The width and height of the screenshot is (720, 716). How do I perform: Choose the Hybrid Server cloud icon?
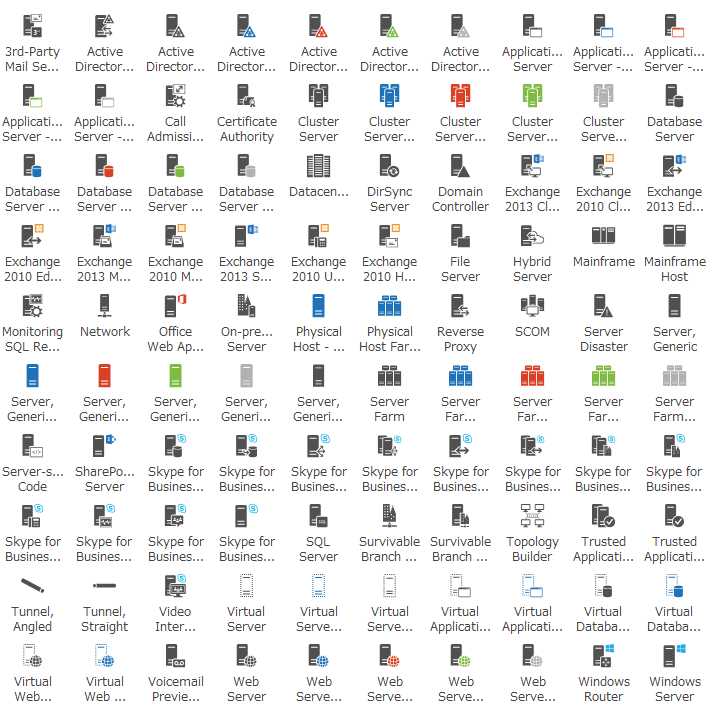pyautogui.click(x=532, y=237)
